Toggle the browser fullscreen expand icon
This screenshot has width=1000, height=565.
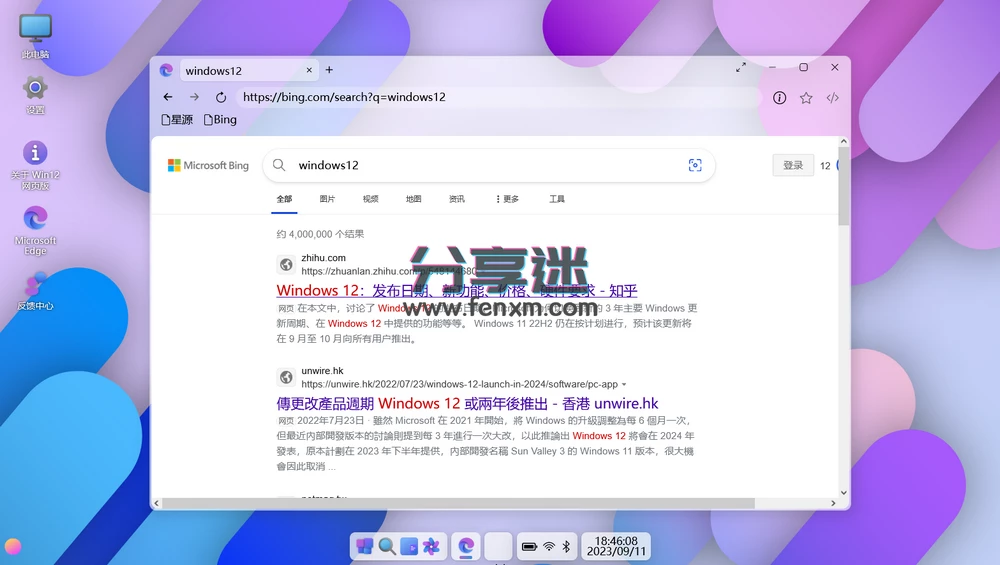point(741,68)
